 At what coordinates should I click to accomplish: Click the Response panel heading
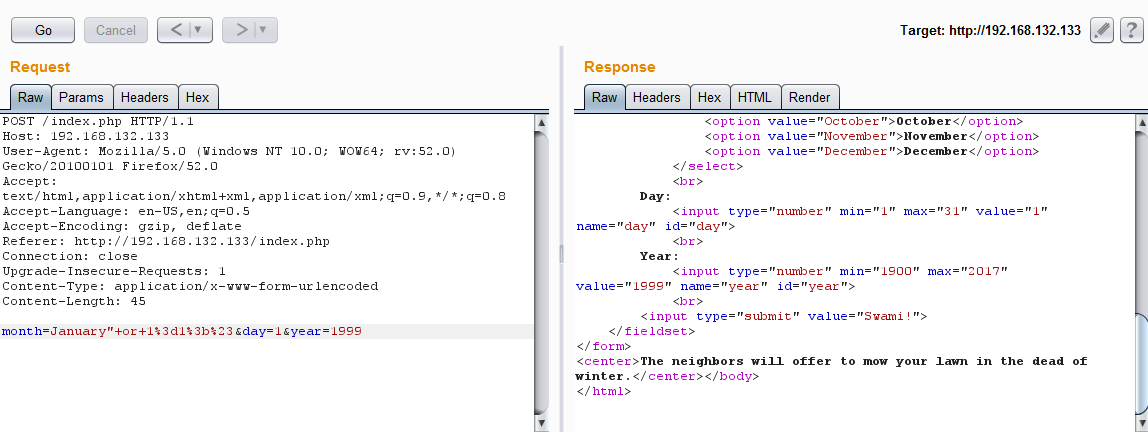(x=619, y=67)
